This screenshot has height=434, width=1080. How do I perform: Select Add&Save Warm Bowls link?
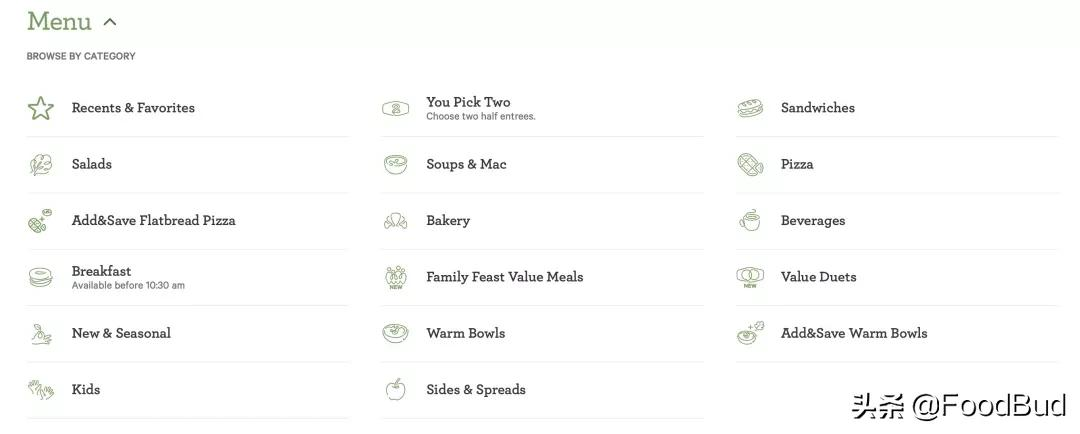[x=897, y=333]
